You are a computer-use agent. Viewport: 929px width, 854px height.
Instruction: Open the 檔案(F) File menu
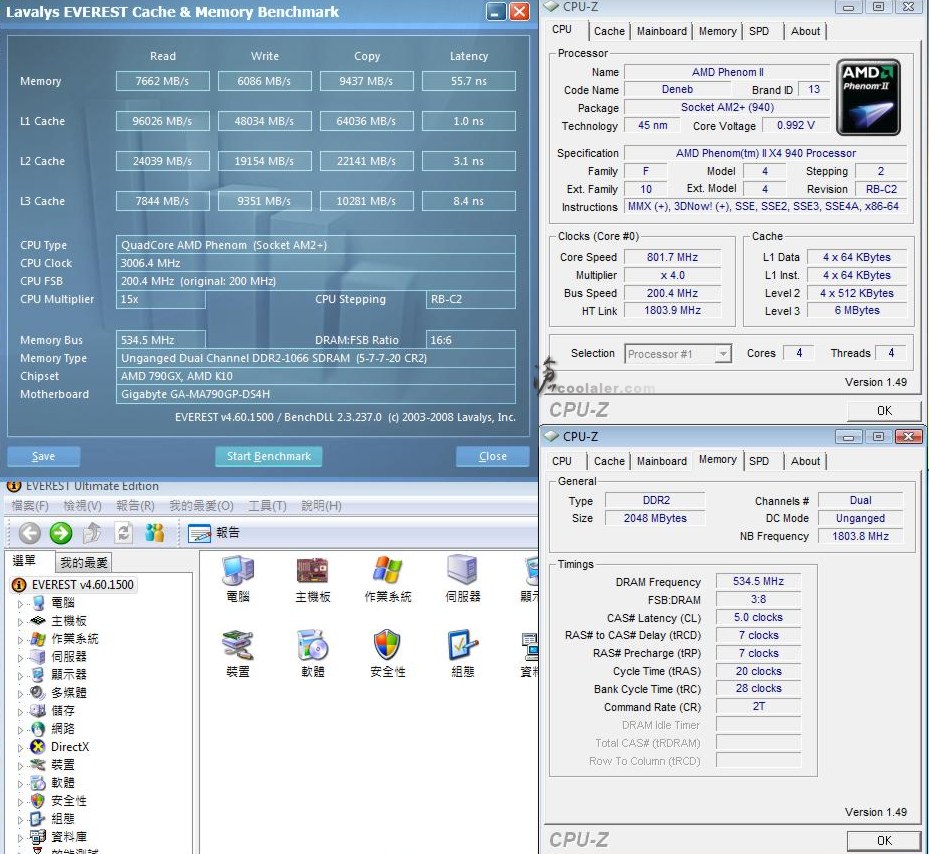(x=30, y=506)
